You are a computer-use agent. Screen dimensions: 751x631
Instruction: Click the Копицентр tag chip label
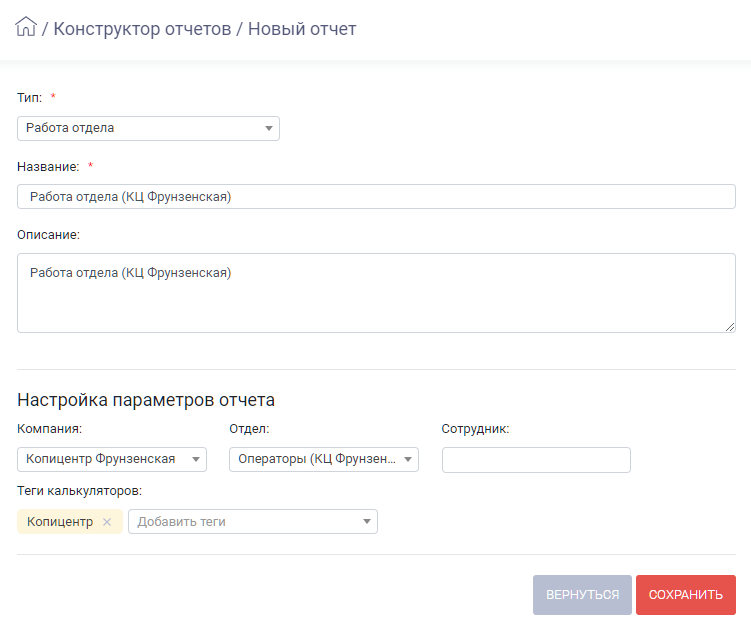pos(60,522)
